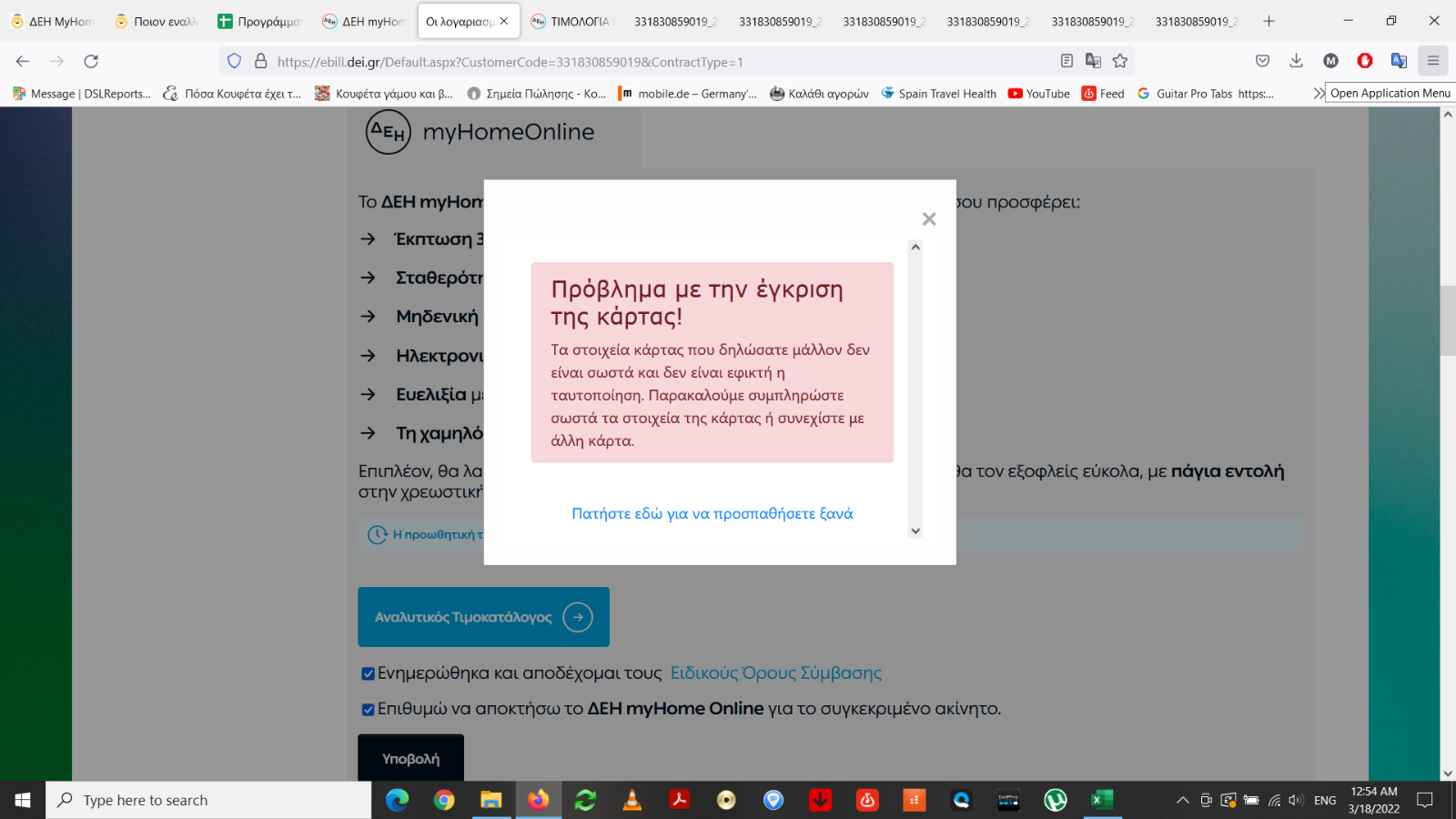Submit form with the Υποβολή button
This screenshot has width=1456, height=819.
pyautogui.click(x=410, y=759)
